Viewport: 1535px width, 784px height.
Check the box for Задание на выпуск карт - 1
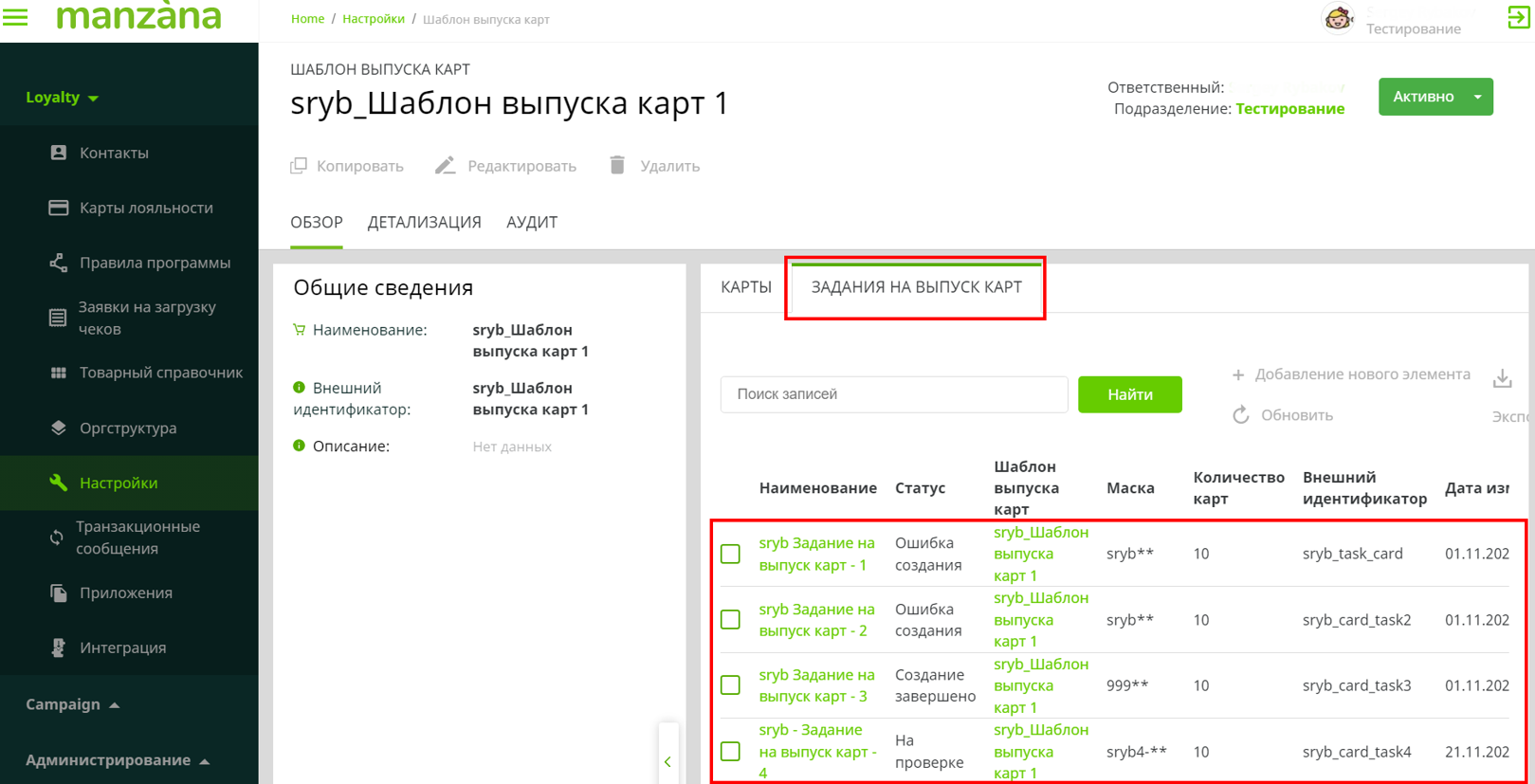point(730,554)
